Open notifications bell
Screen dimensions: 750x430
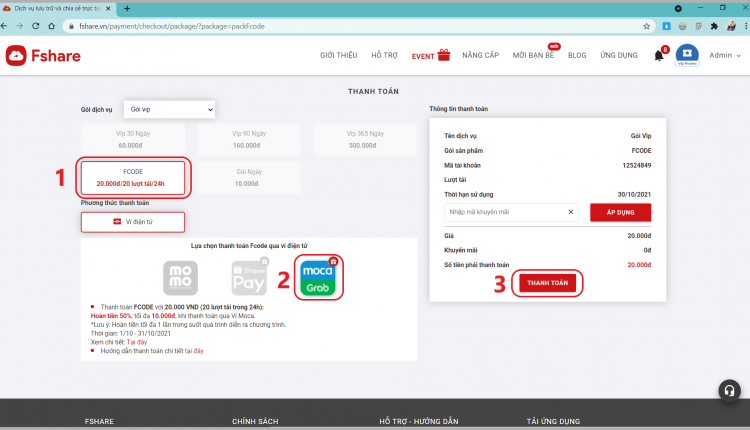659,55
